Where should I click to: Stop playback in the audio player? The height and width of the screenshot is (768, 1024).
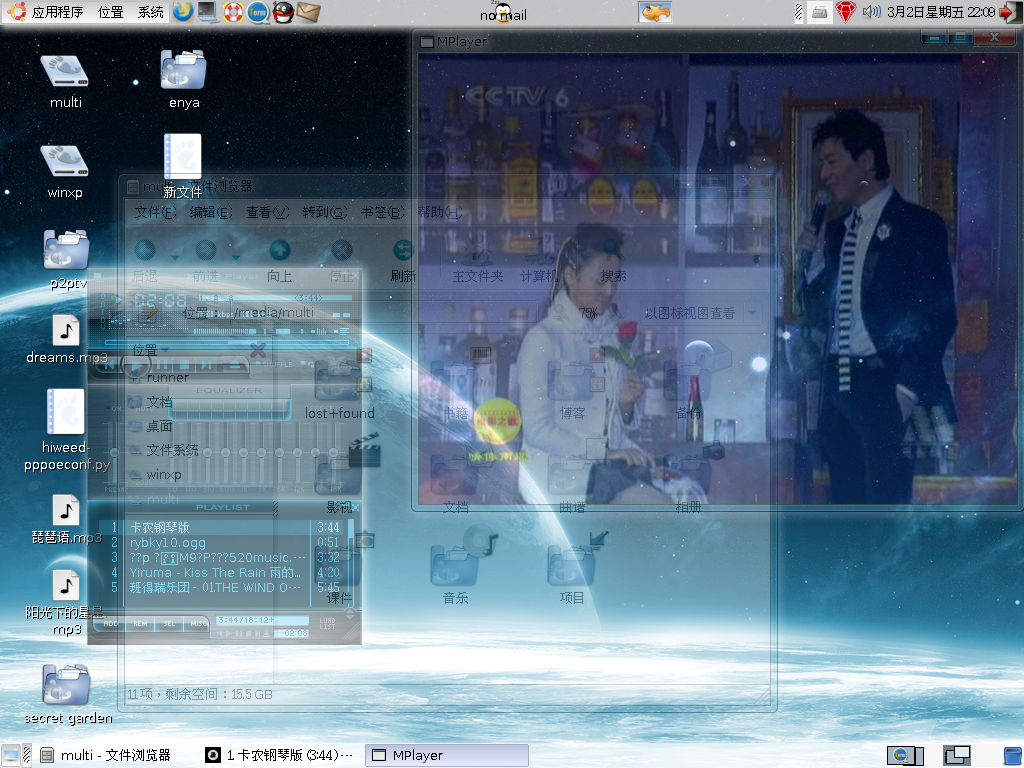click(x=184, y=364)
